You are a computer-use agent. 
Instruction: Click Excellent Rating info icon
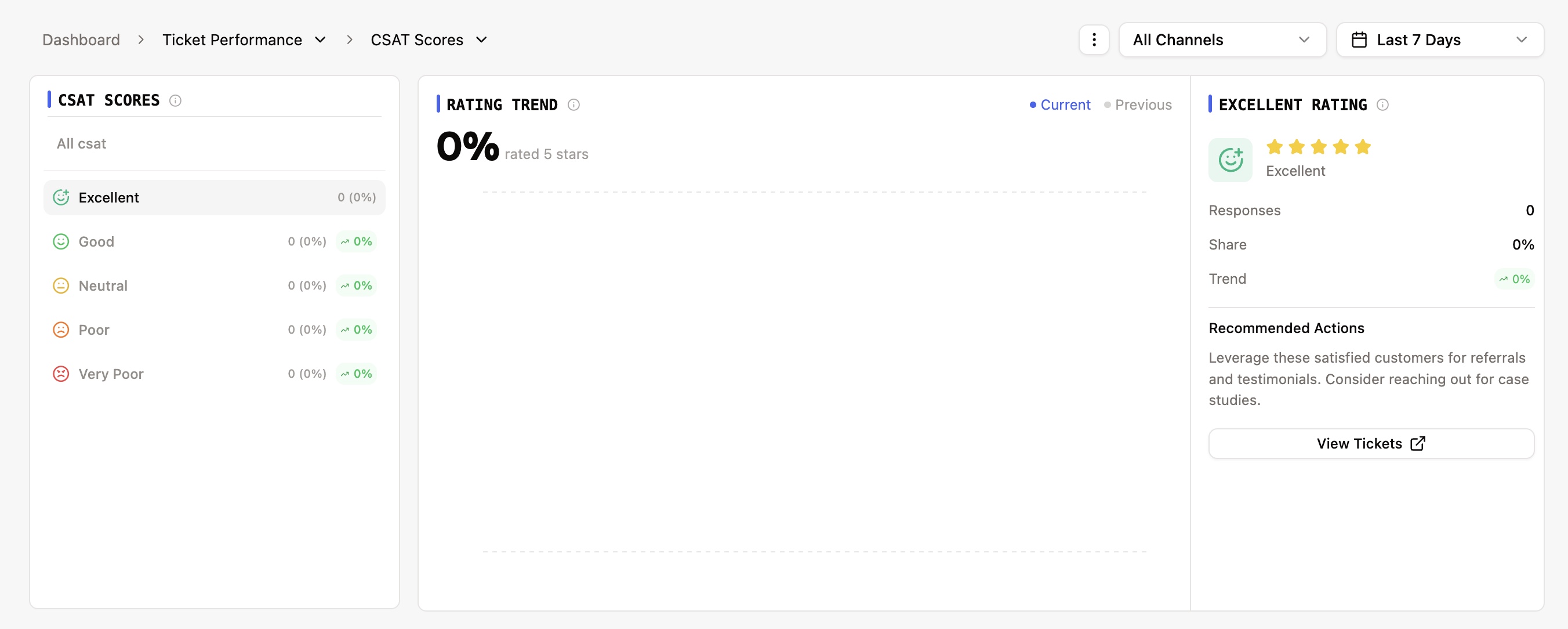tap(1382, 104)
